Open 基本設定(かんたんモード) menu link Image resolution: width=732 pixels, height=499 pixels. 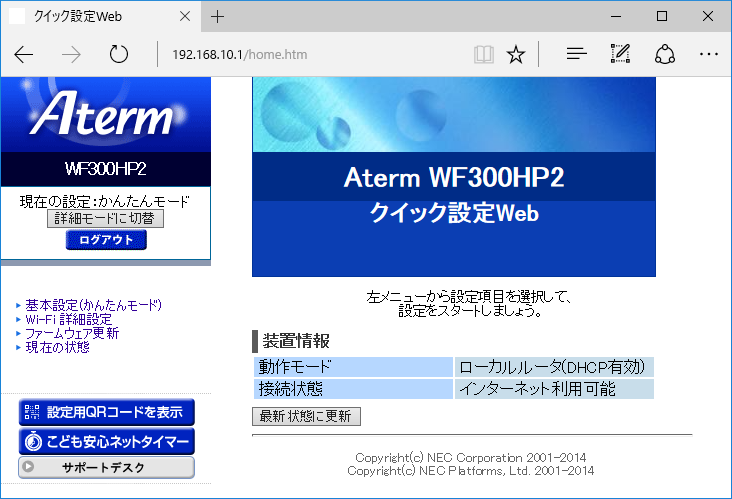(93, 305)
